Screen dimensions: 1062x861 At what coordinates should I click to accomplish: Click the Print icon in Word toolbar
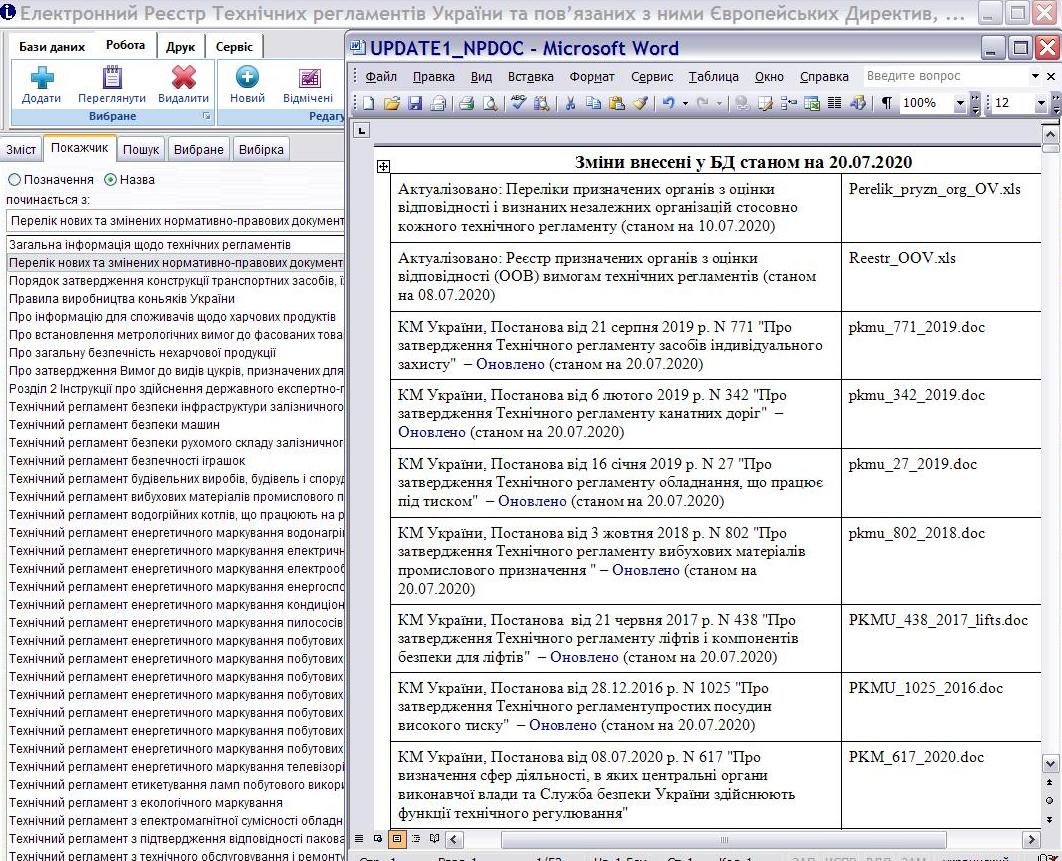pyautogui.click(x=466, y=103)
